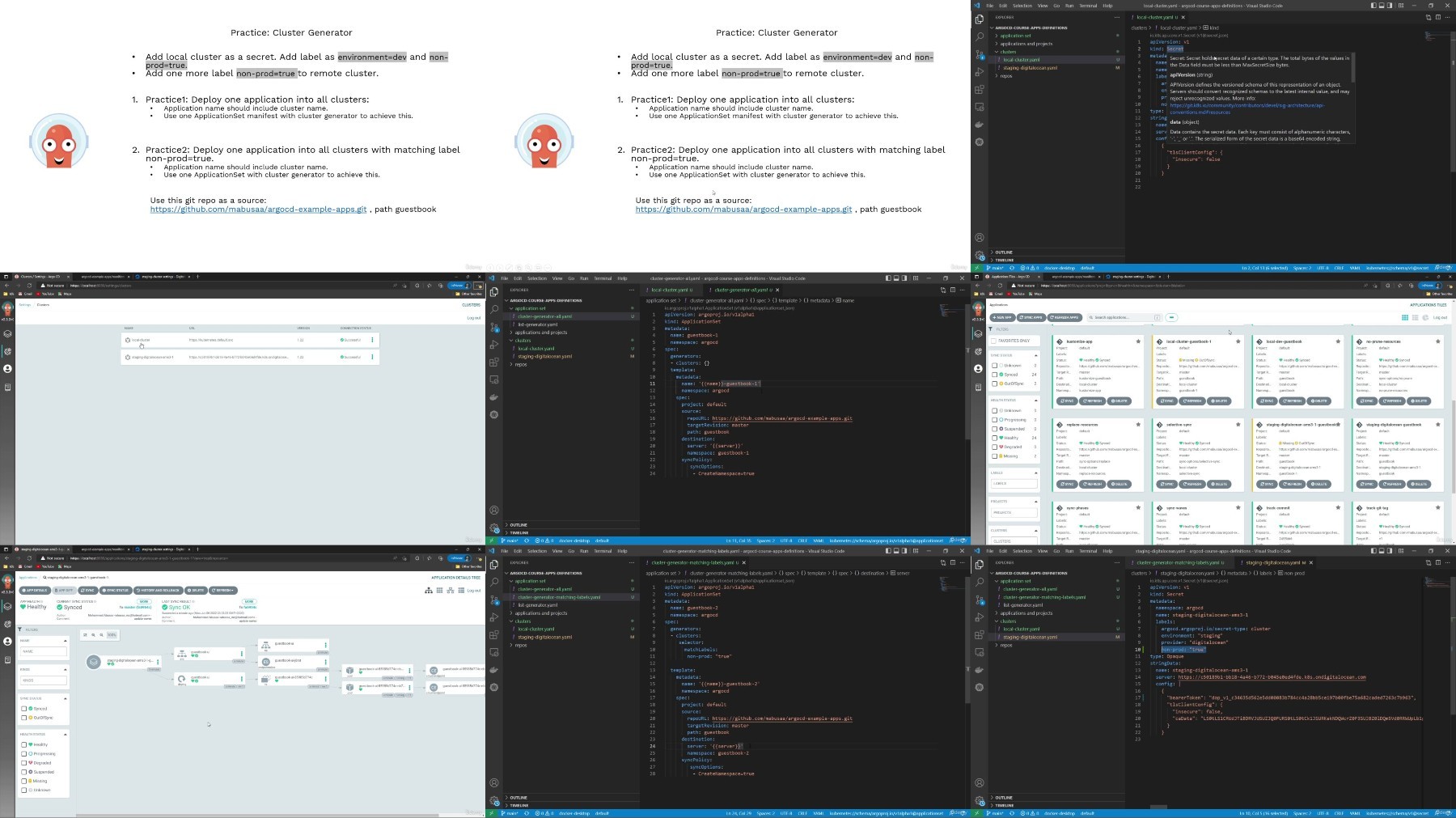Check Suspended filter in Application Details Tree window
The width and height of the screenshot is (1456, 818).
pos(25,772)
